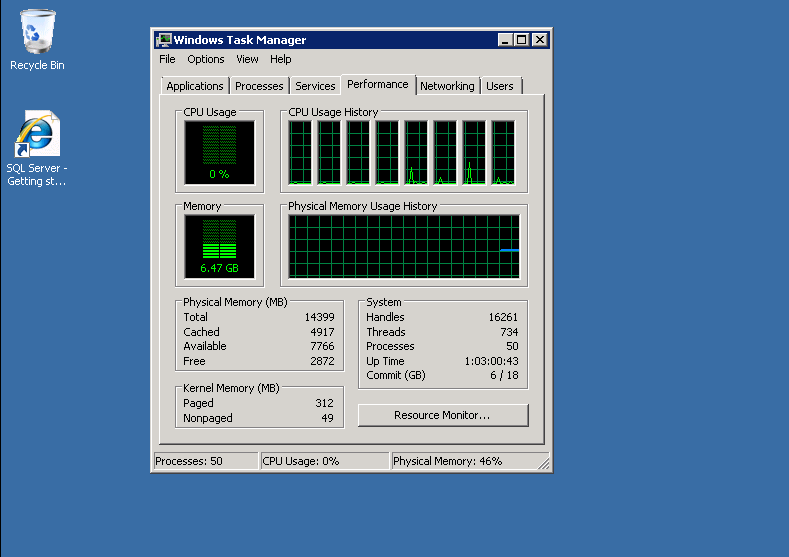Close Windows Task Manager

[540, 40]
